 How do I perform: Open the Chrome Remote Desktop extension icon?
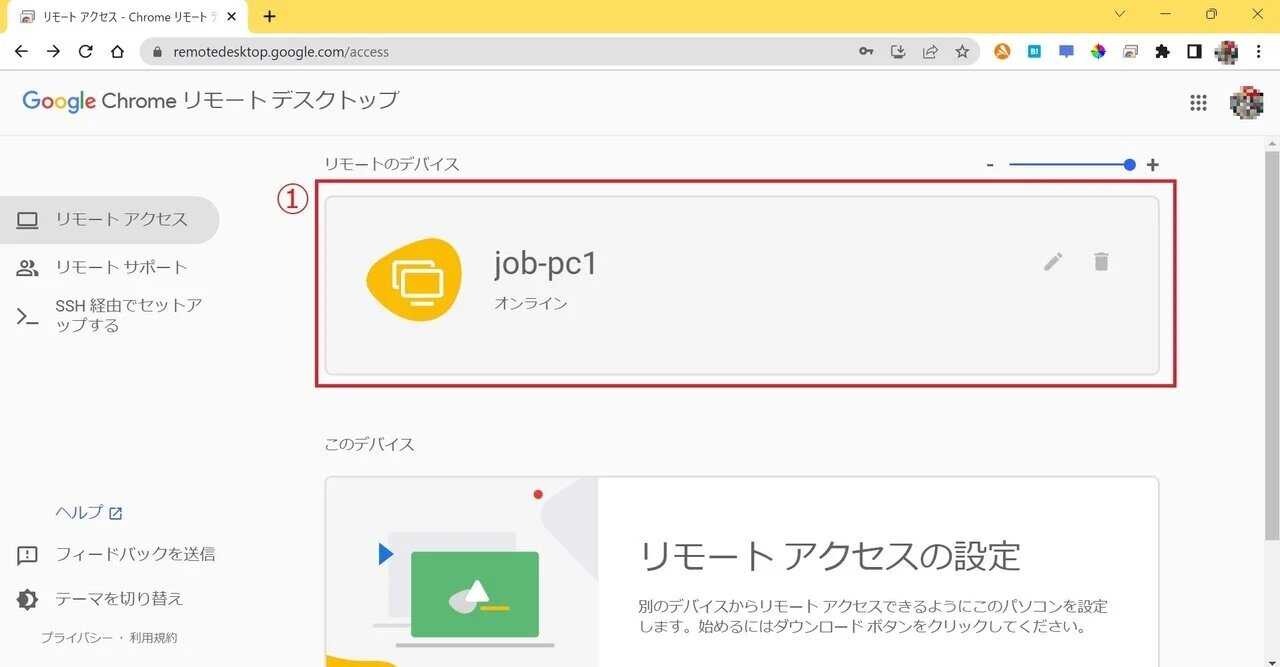[x=1130, y=52]
